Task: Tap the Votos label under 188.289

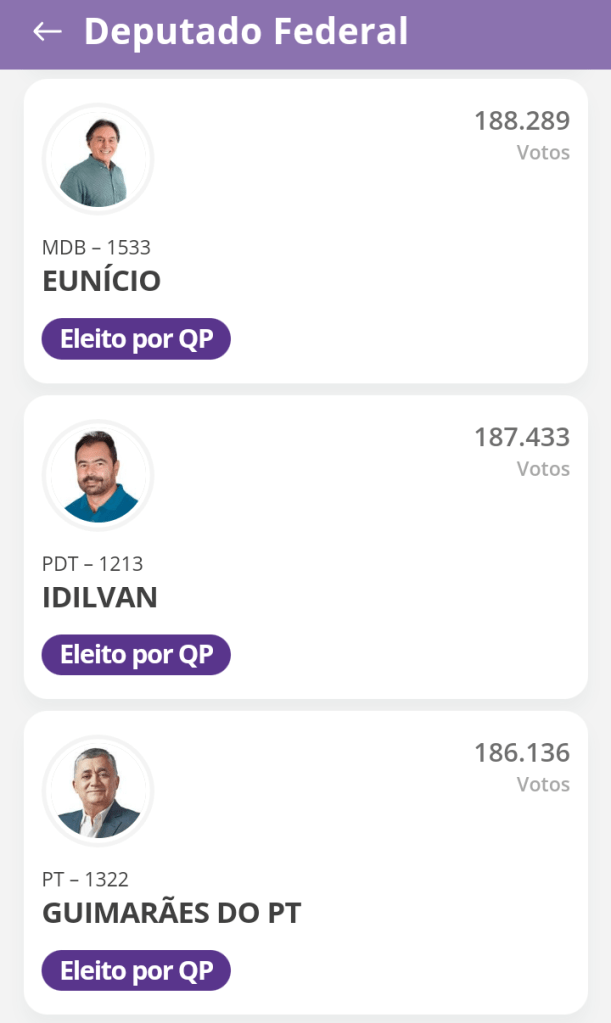Action: (x=543, y=153)
